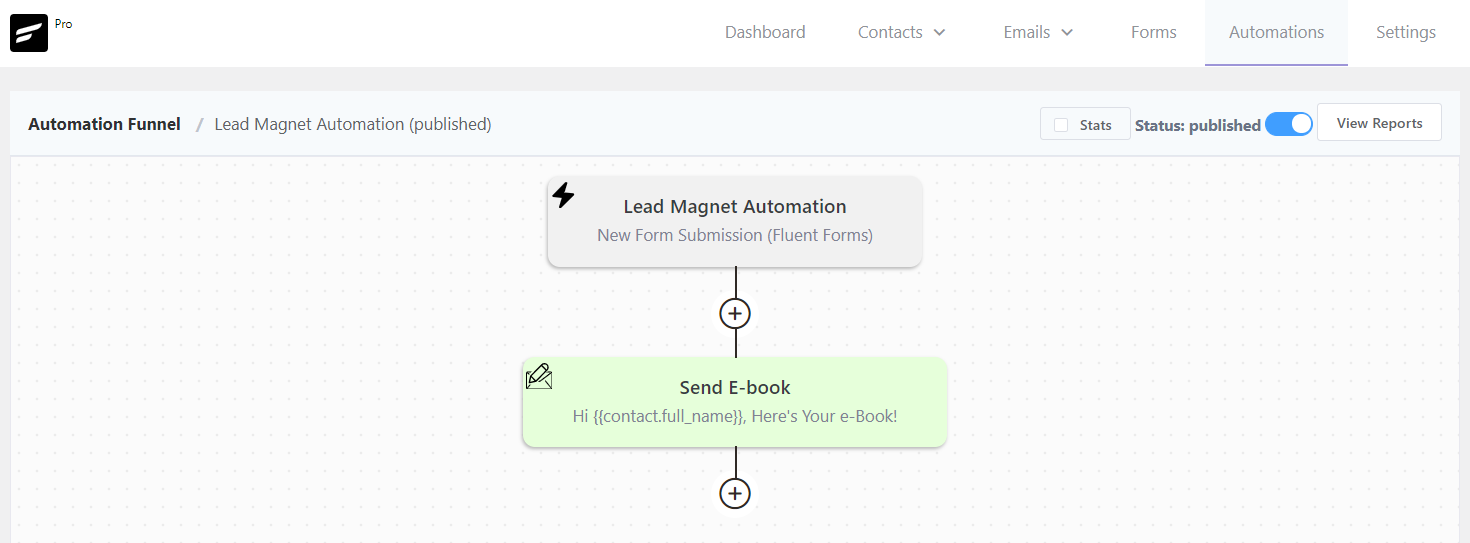Click the lightning bolt trigger icon
1470x543 pixels.
click(564, 195)
